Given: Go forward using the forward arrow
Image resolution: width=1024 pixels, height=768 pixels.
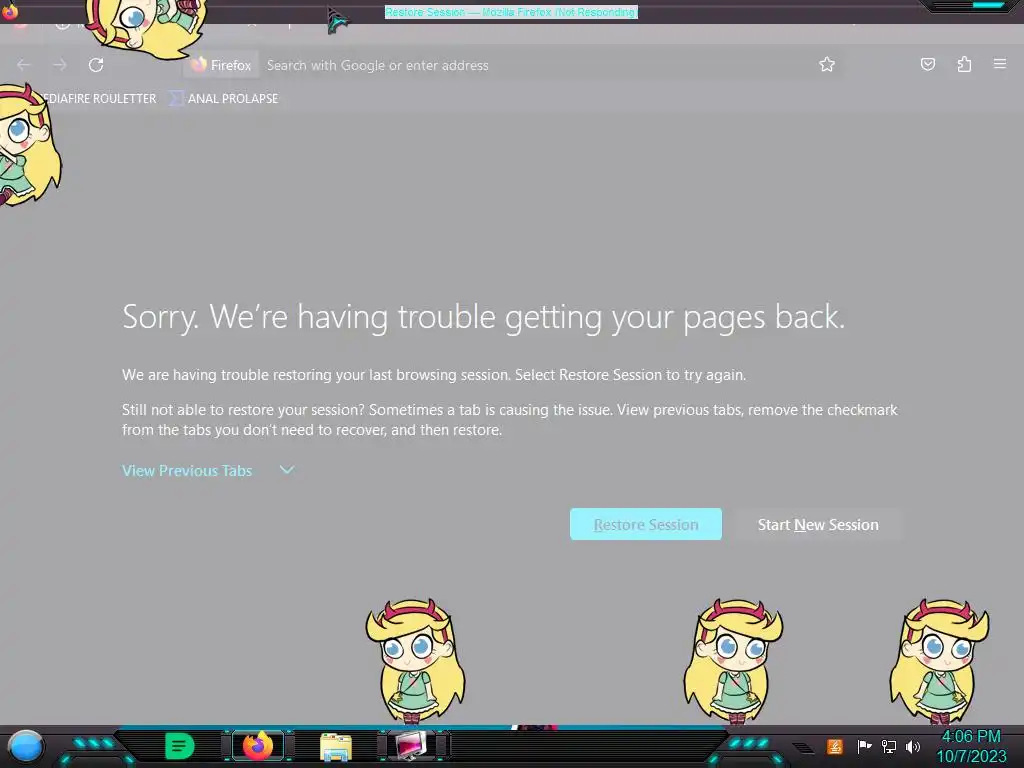Looking at the screenshot, I should [x=59, y=65].
